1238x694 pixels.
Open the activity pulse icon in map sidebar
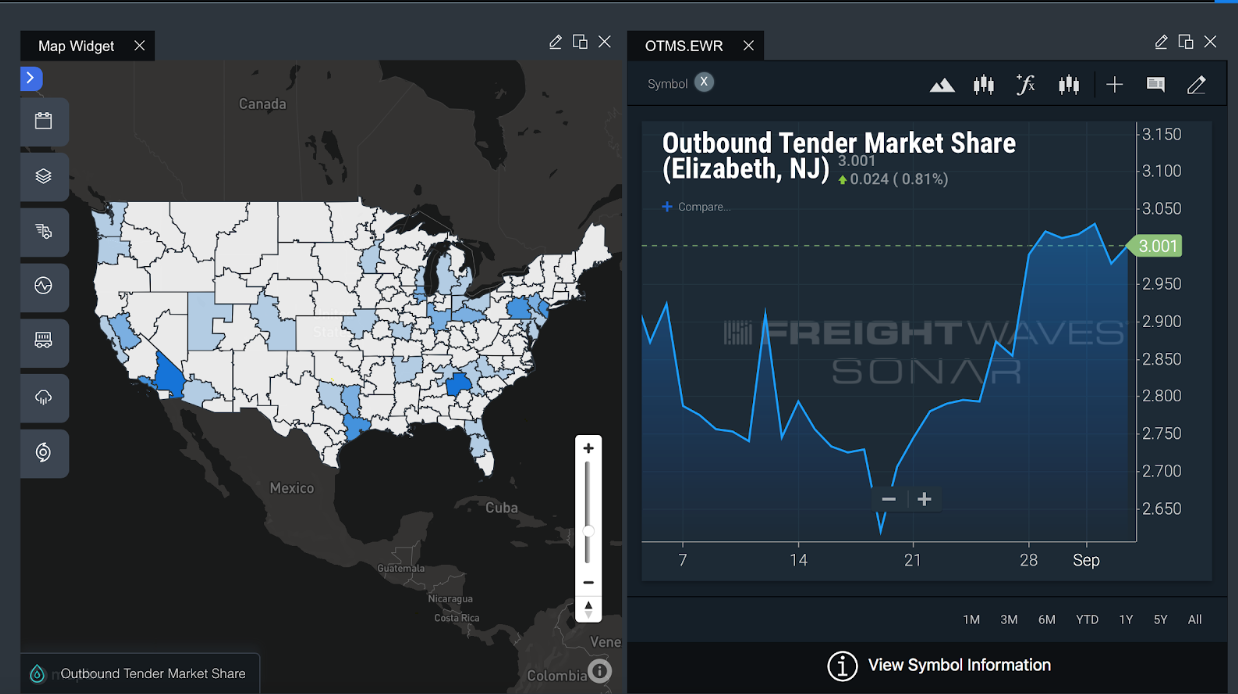click(44, 287)
